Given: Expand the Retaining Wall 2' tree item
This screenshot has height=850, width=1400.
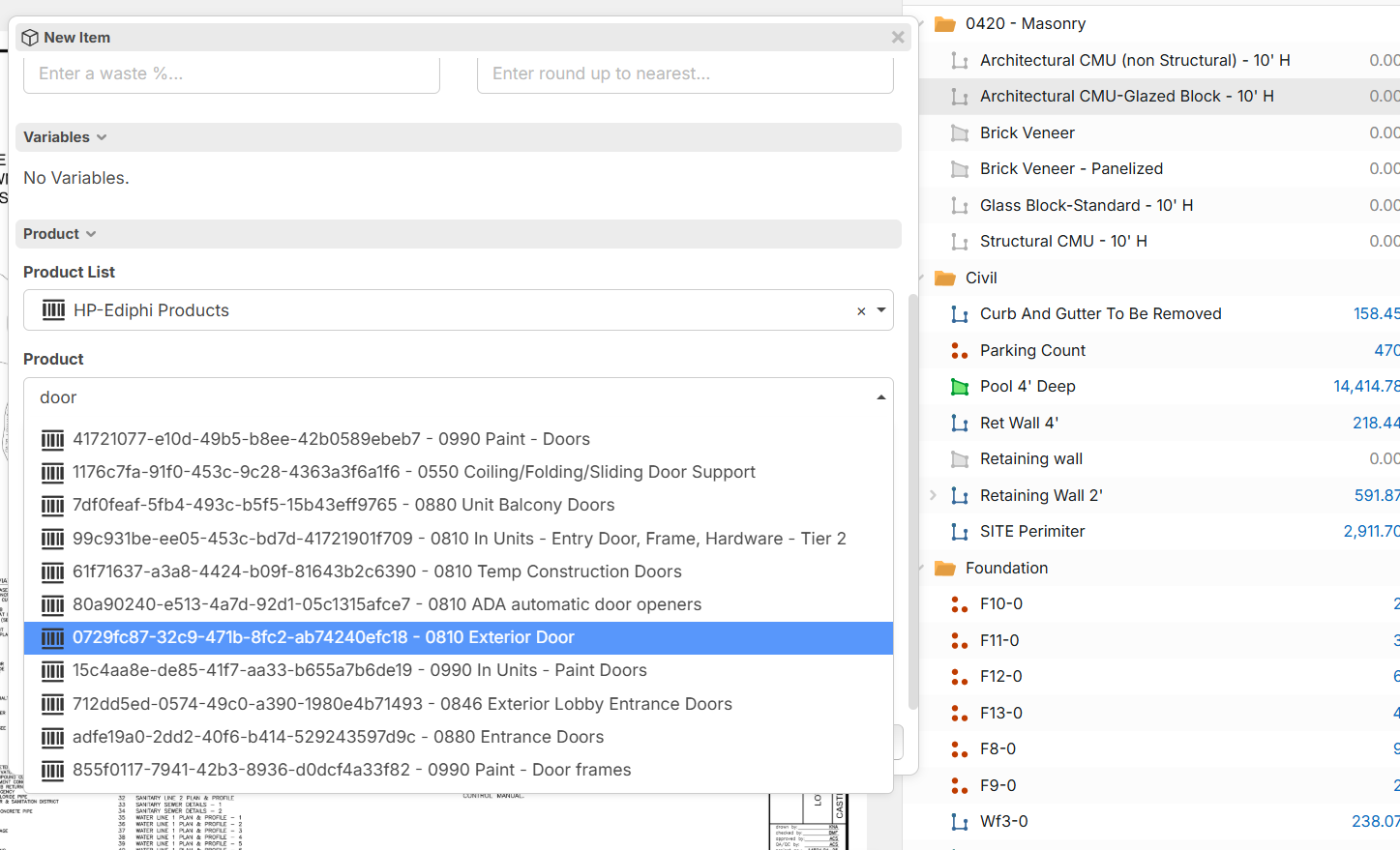Looking at the screenshot, I should [x=933, y=495].
